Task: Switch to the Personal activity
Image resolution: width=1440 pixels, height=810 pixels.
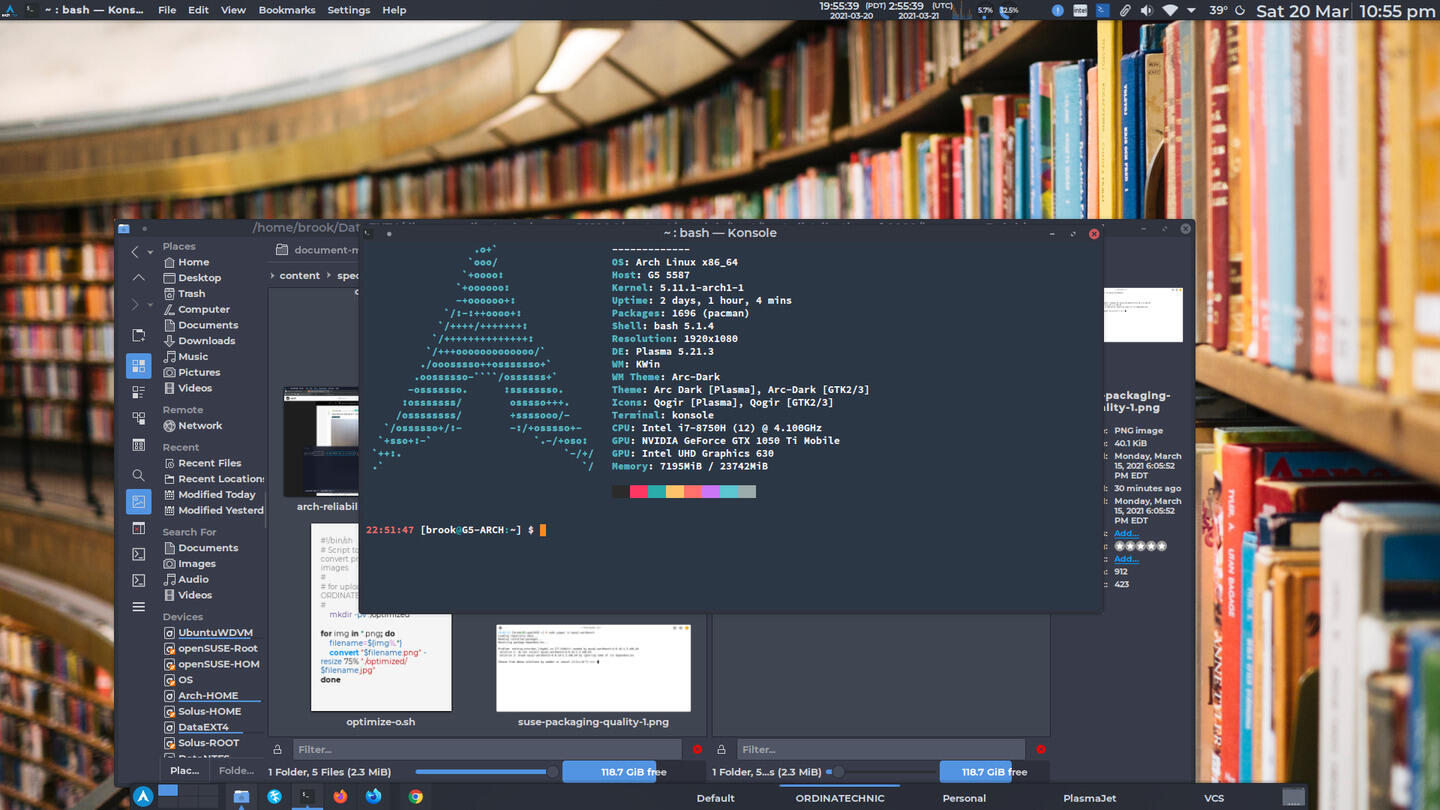Action: [964, 798]
